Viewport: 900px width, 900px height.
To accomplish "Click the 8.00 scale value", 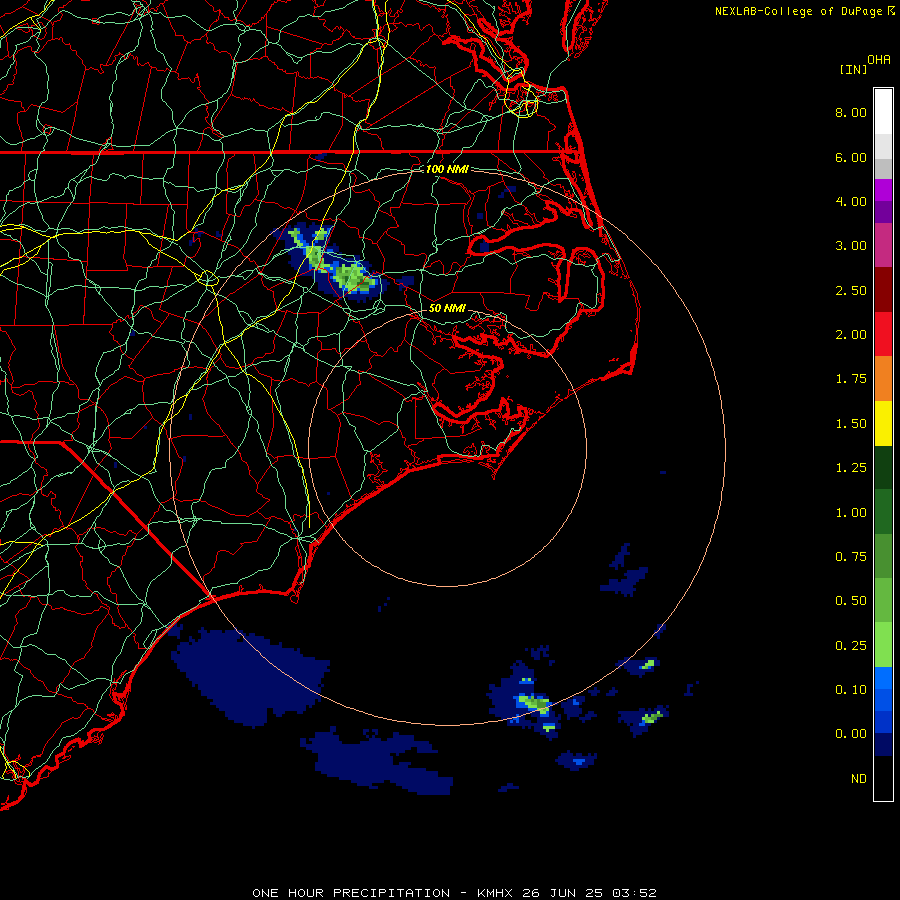I will click(x=851, y=112).
